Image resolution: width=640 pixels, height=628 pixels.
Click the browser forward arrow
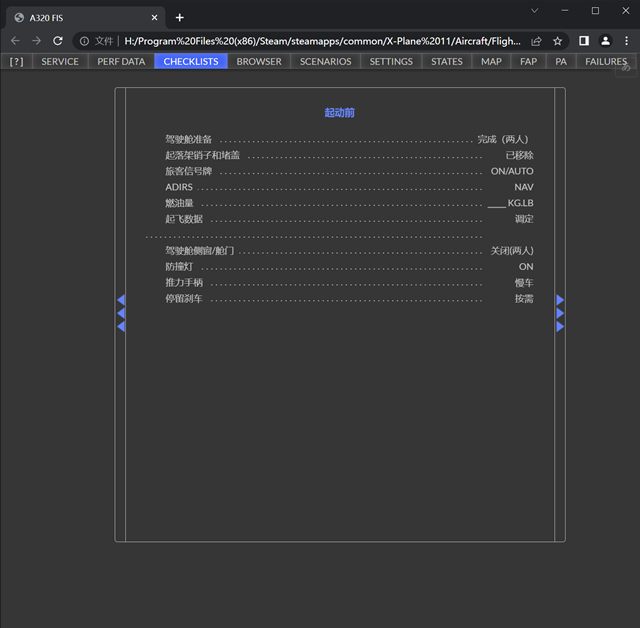36,41
